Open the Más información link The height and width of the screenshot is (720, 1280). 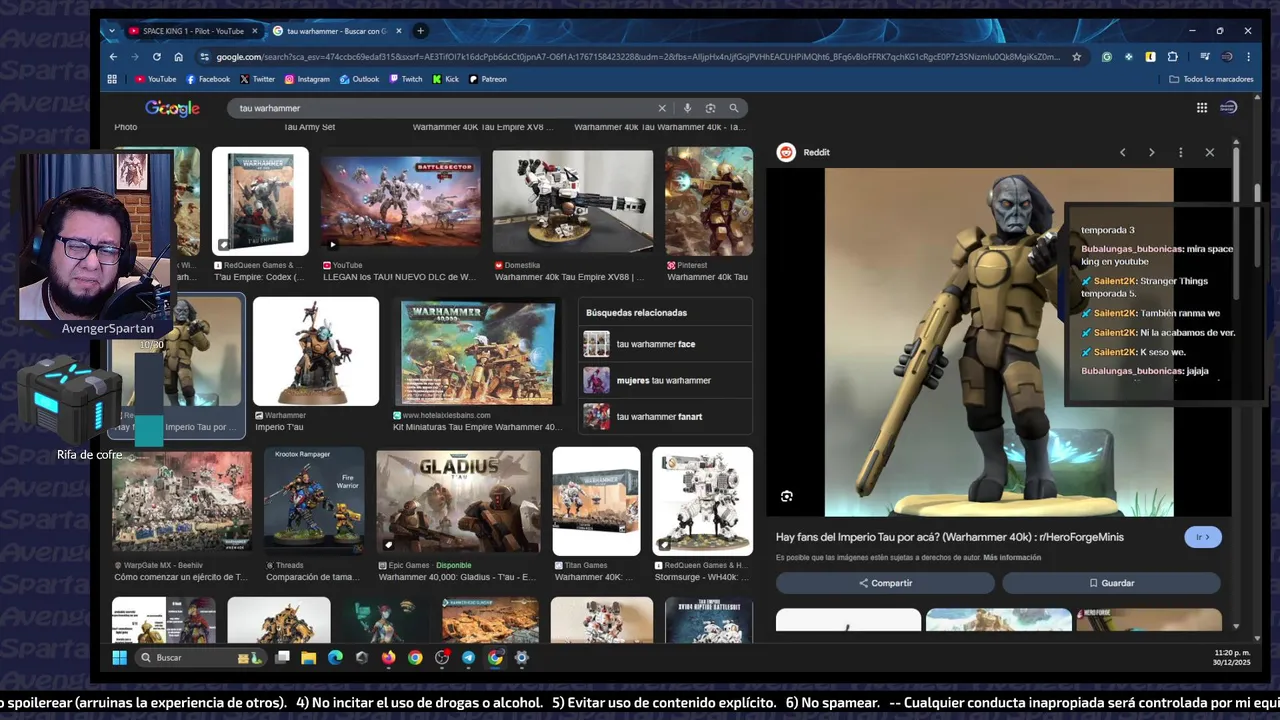pyautogui.click(x=1012, y=557)
